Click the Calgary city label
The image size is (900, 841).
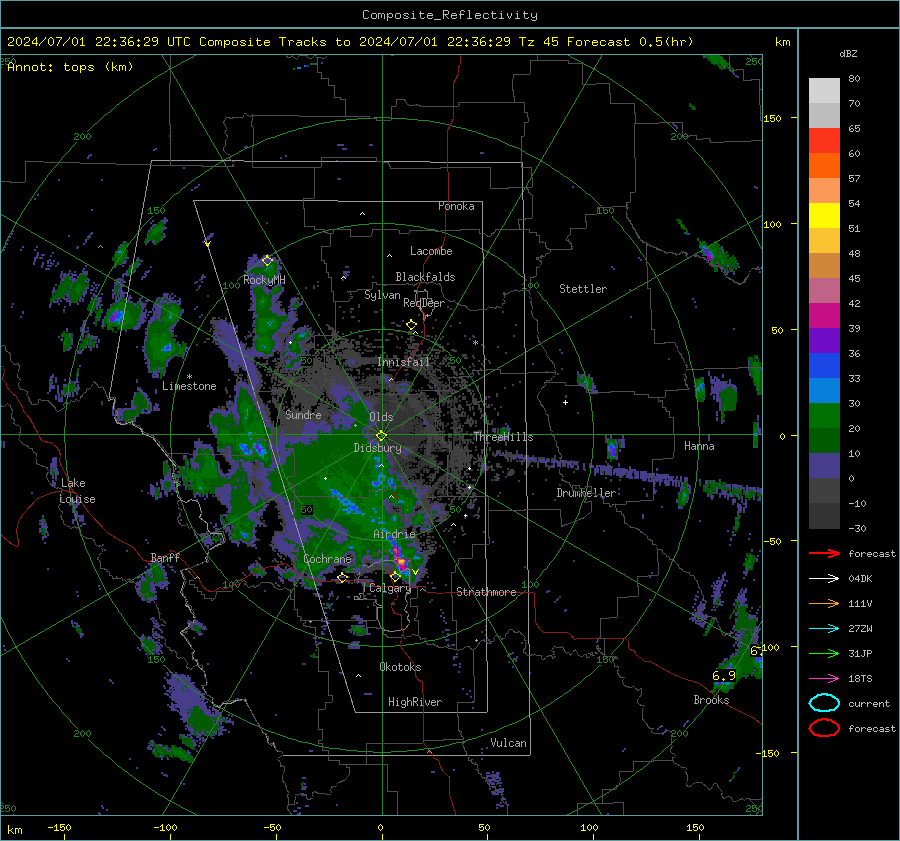click(390, 588)
